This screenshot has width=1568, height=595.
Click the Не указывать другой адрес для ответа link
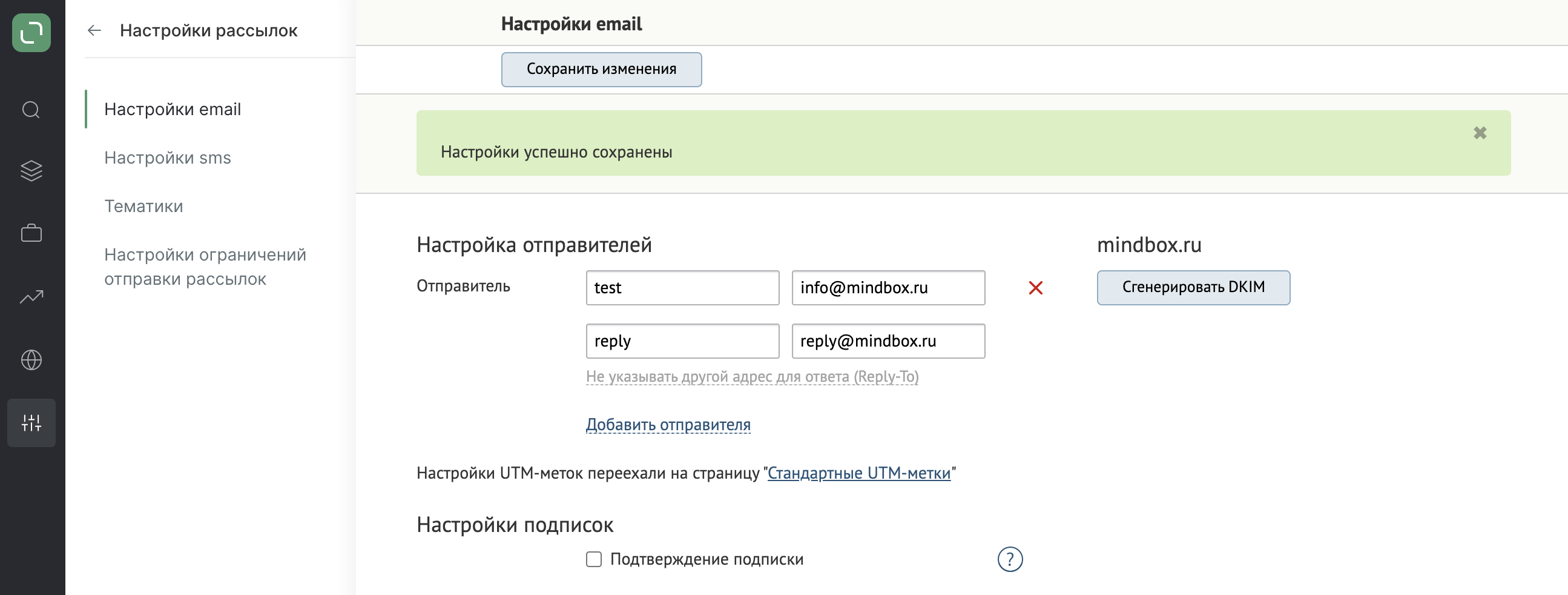(x=753, y=377)
